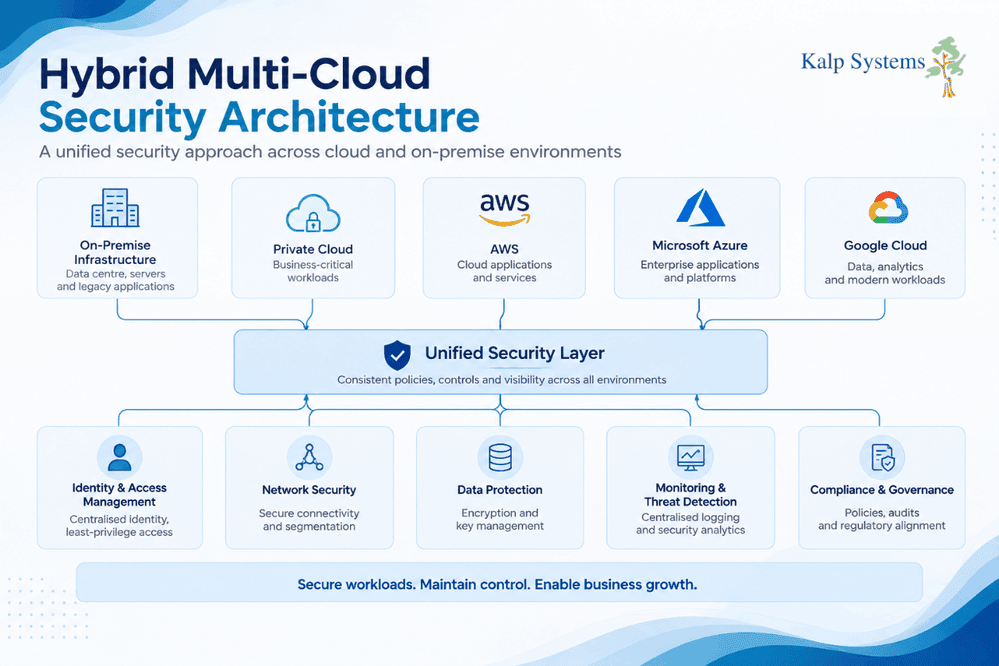Click the Monitoring & Threat Detection monitor icon
Viewport: 999px width, 666px height.
(x=691, y=457)
